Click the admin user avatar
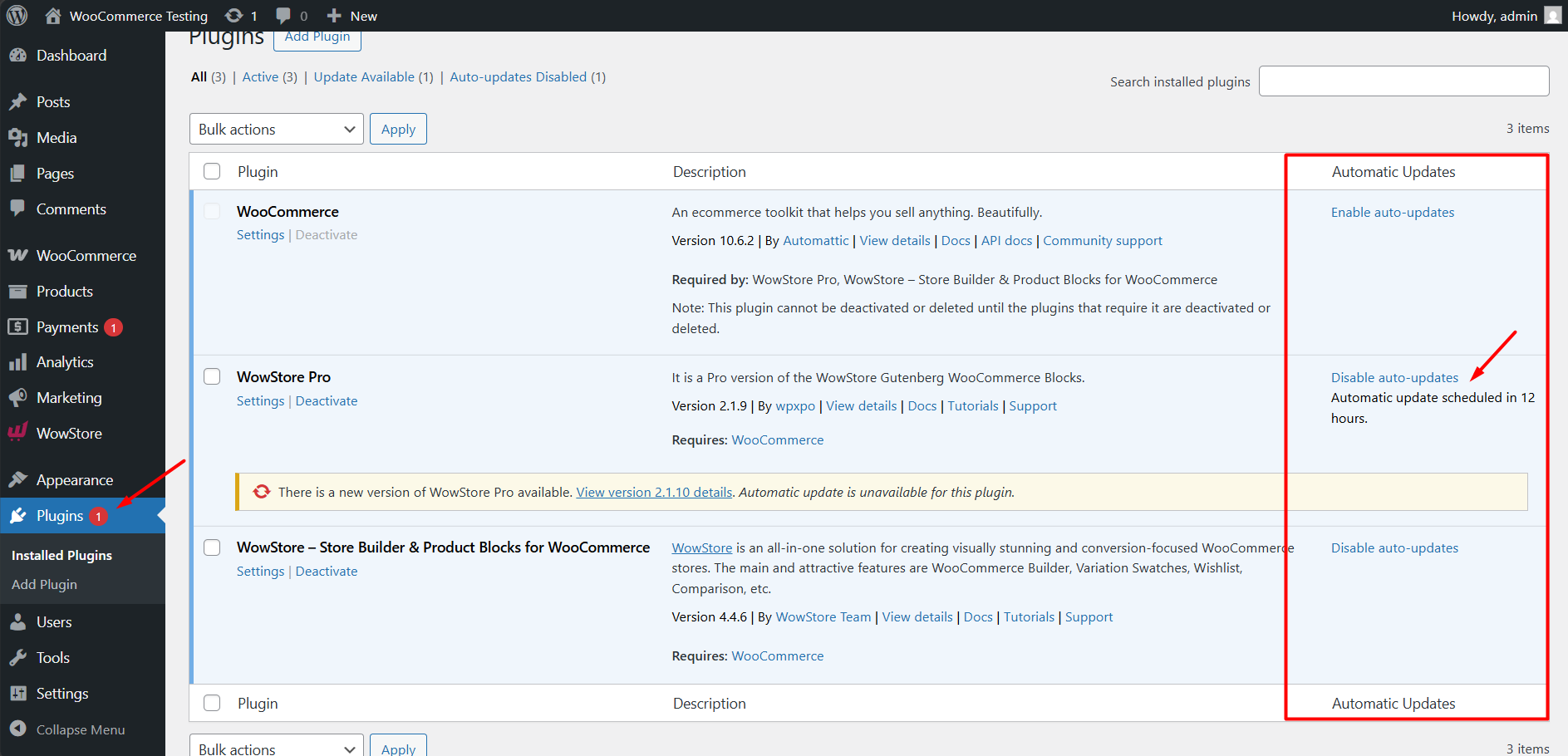1568x756 pixels. click(x=1552, y=16)
